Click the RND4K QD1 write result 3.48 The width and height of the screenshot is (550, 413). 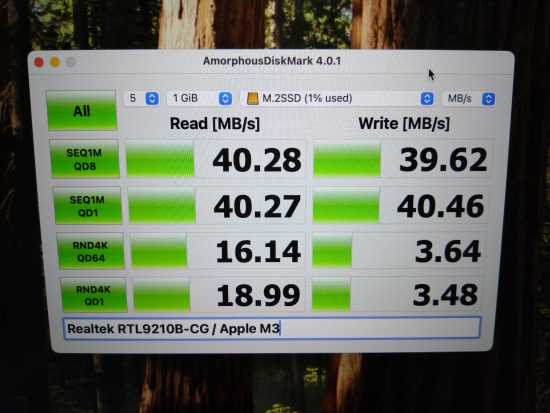[x=445, y=295]
